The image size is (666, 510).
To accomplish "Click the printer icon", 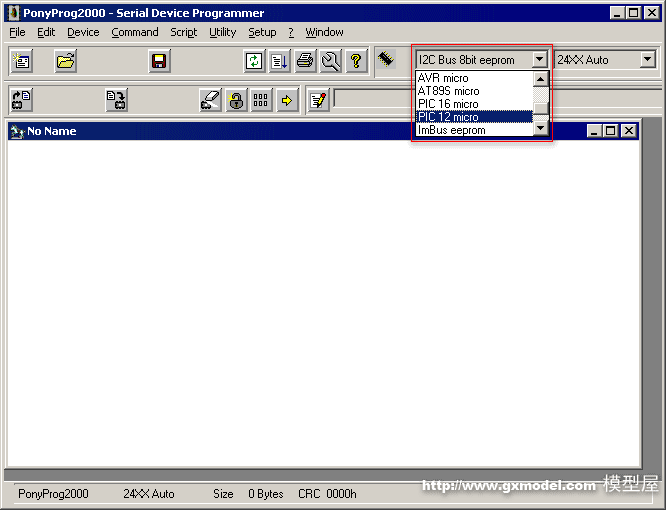I will [x=305, y=61].
